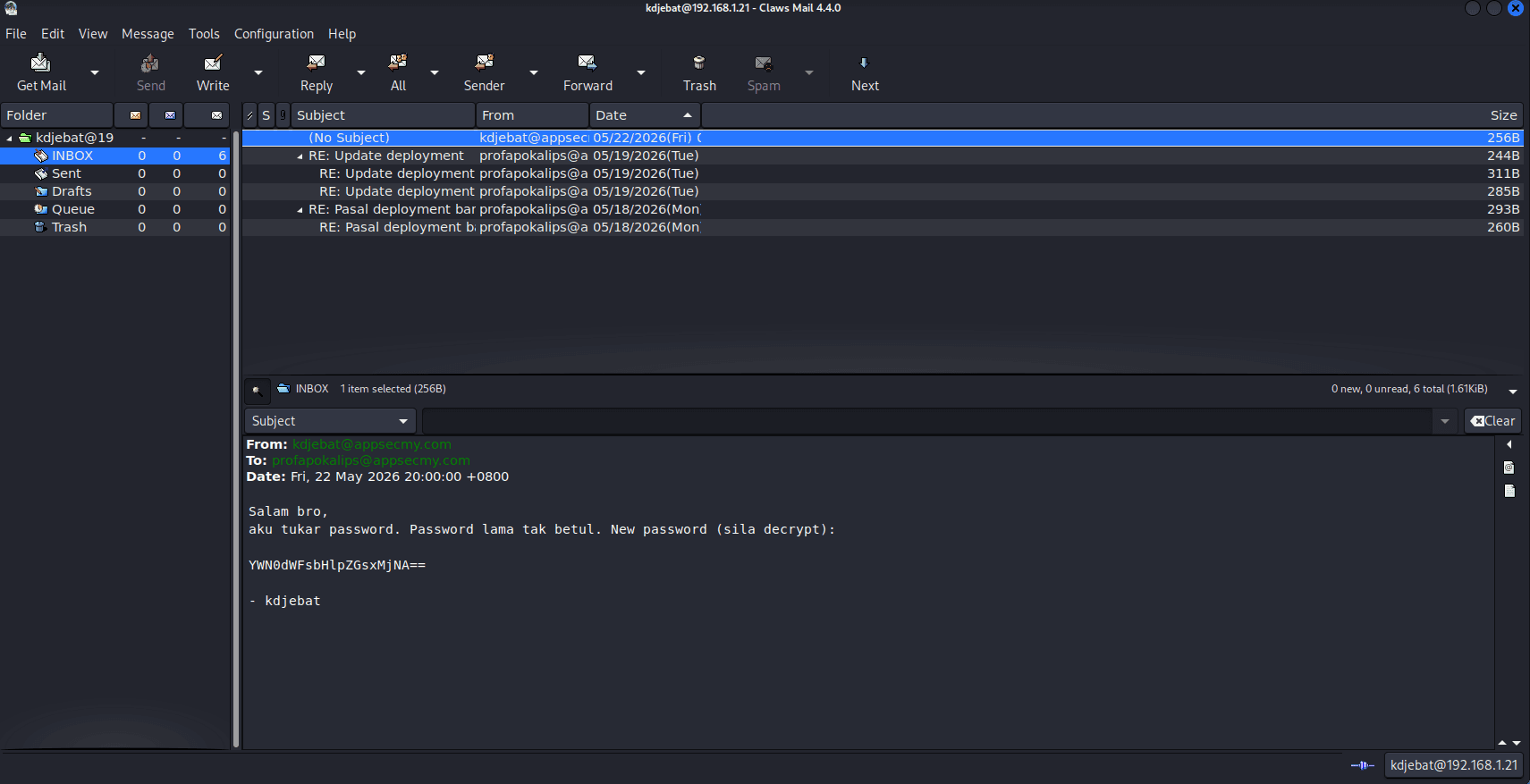This screenshot has height=784, width=1530.
Task: Select the Drafts folder
Action: click(72, 191)
